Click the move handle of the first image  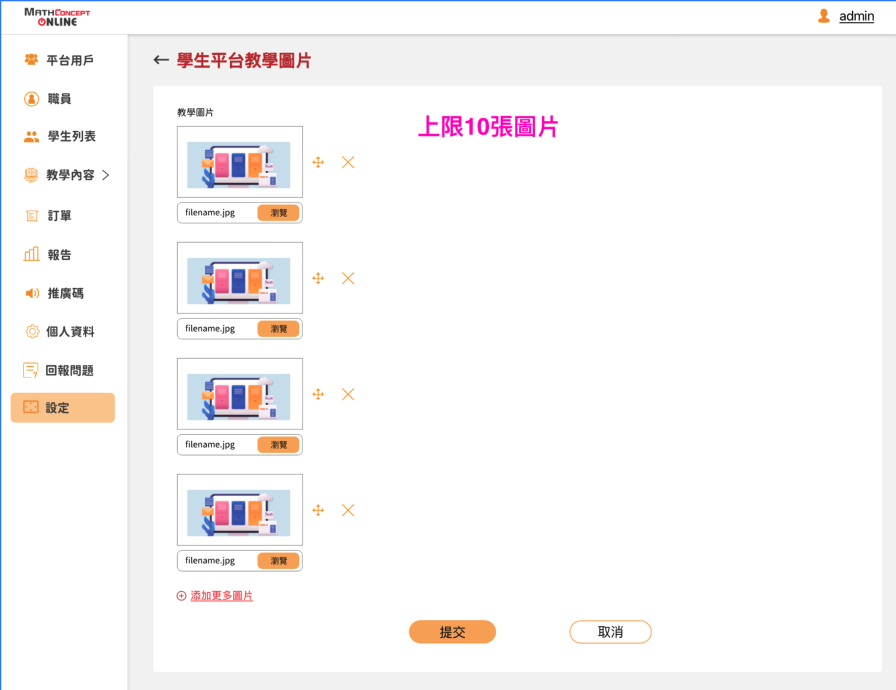[318, 162]
